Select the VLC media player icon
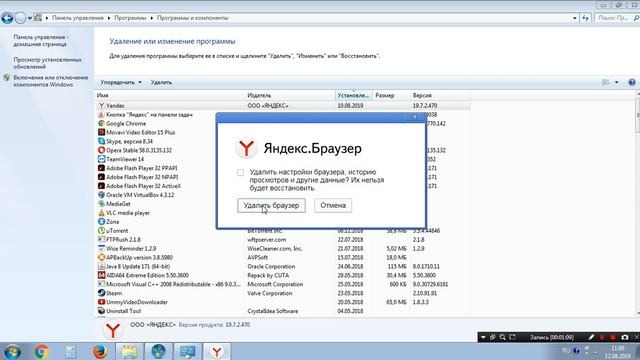This screenshot has width=640, height=360. point(101,213)
